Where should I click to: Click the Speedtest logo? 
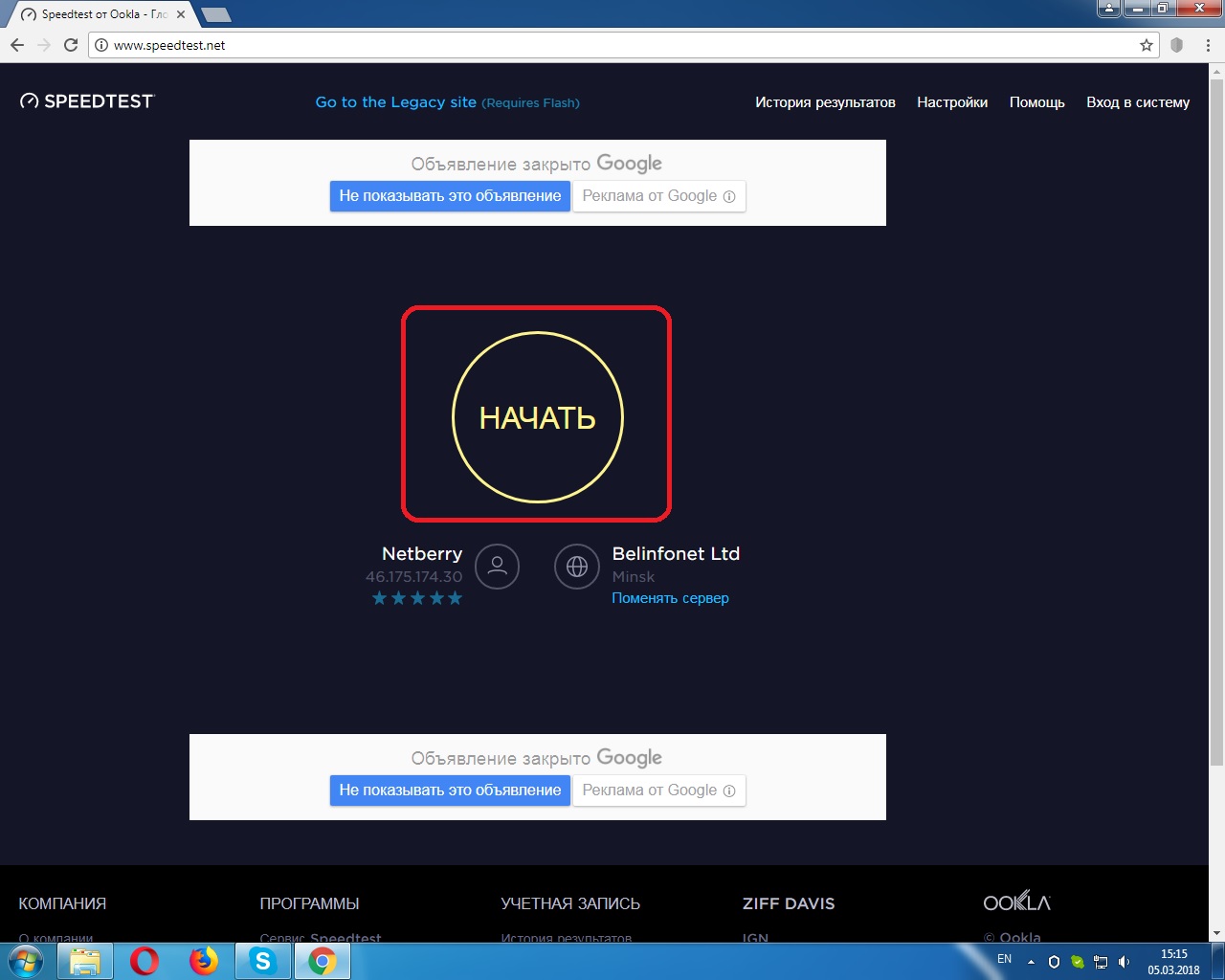tap(87, 101)
